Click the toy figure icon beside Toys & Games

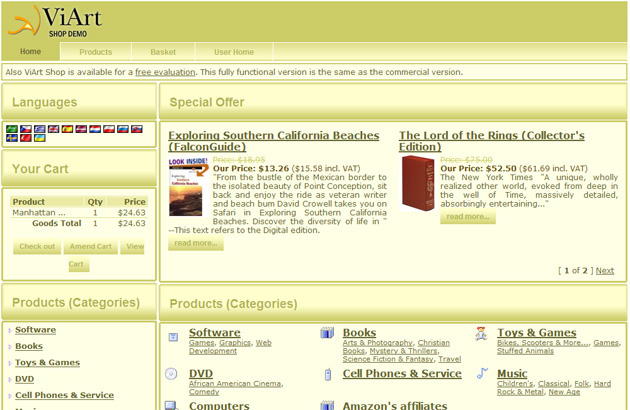pyautogui.click(x=481, y=334)
